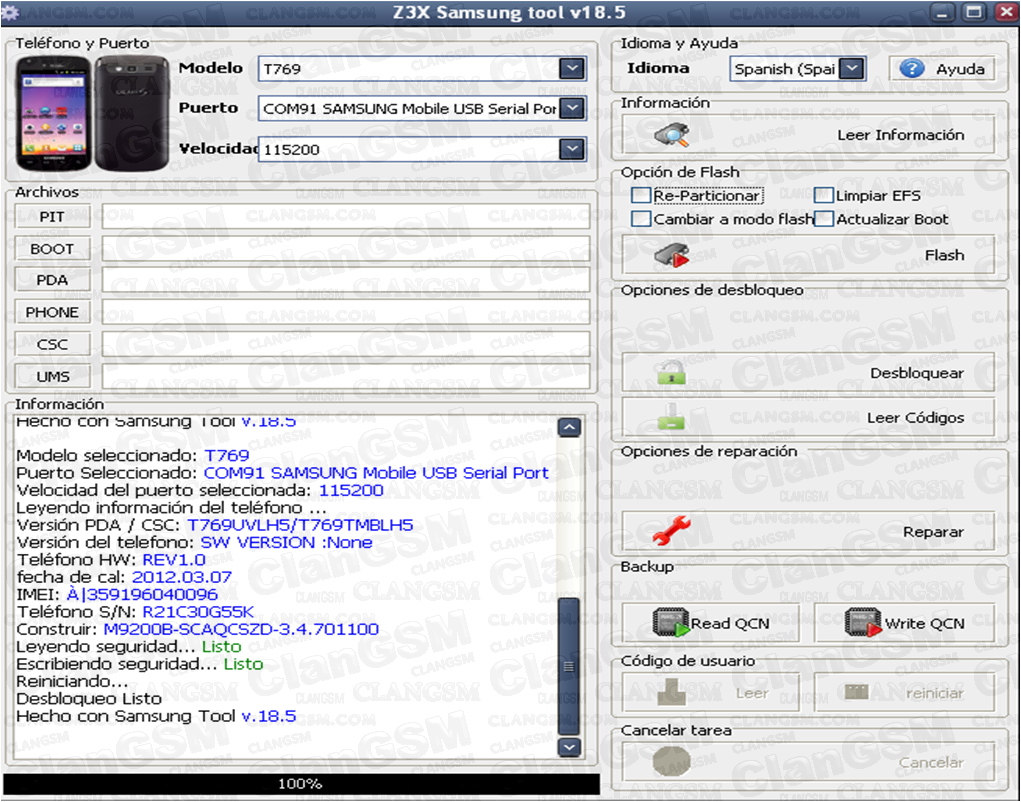1021x802 pixels.
Task: Click the blue question mark Ayuda icon
Action: (x=912, y=68)
